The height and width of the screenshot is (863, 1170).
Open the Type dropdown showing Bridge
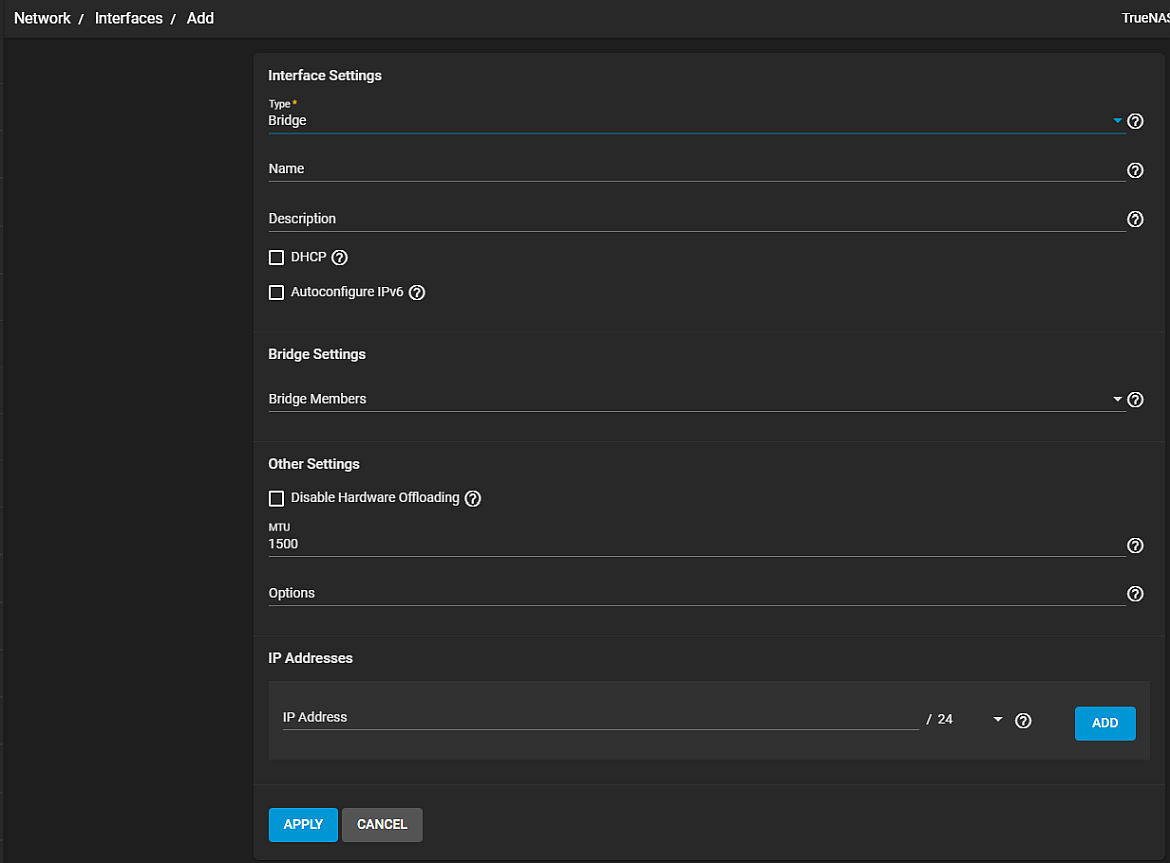[690, 121]
